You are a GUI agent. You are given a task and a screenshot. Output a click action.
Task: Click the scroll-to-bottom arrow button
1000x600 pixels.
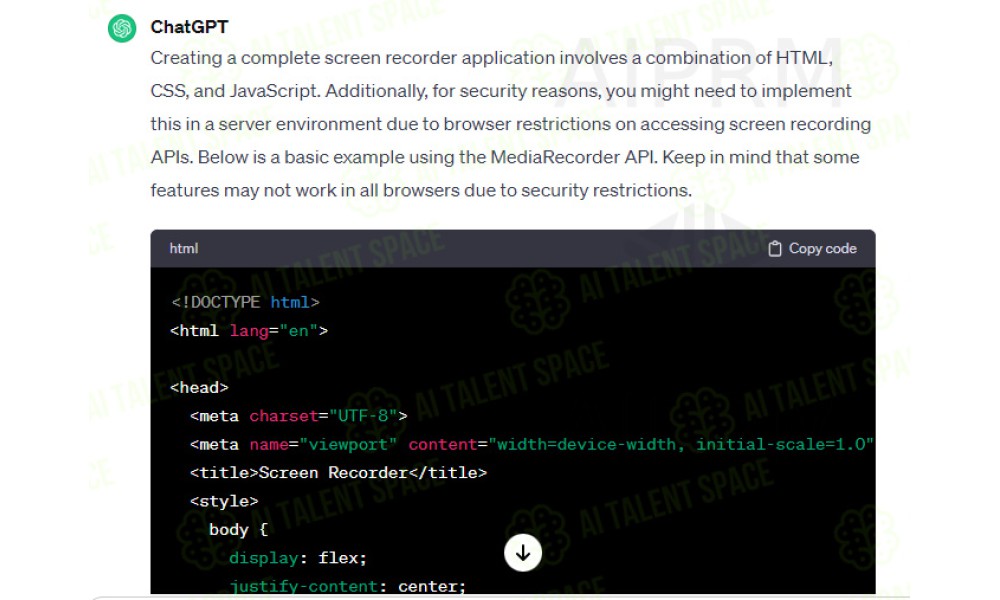523,553
